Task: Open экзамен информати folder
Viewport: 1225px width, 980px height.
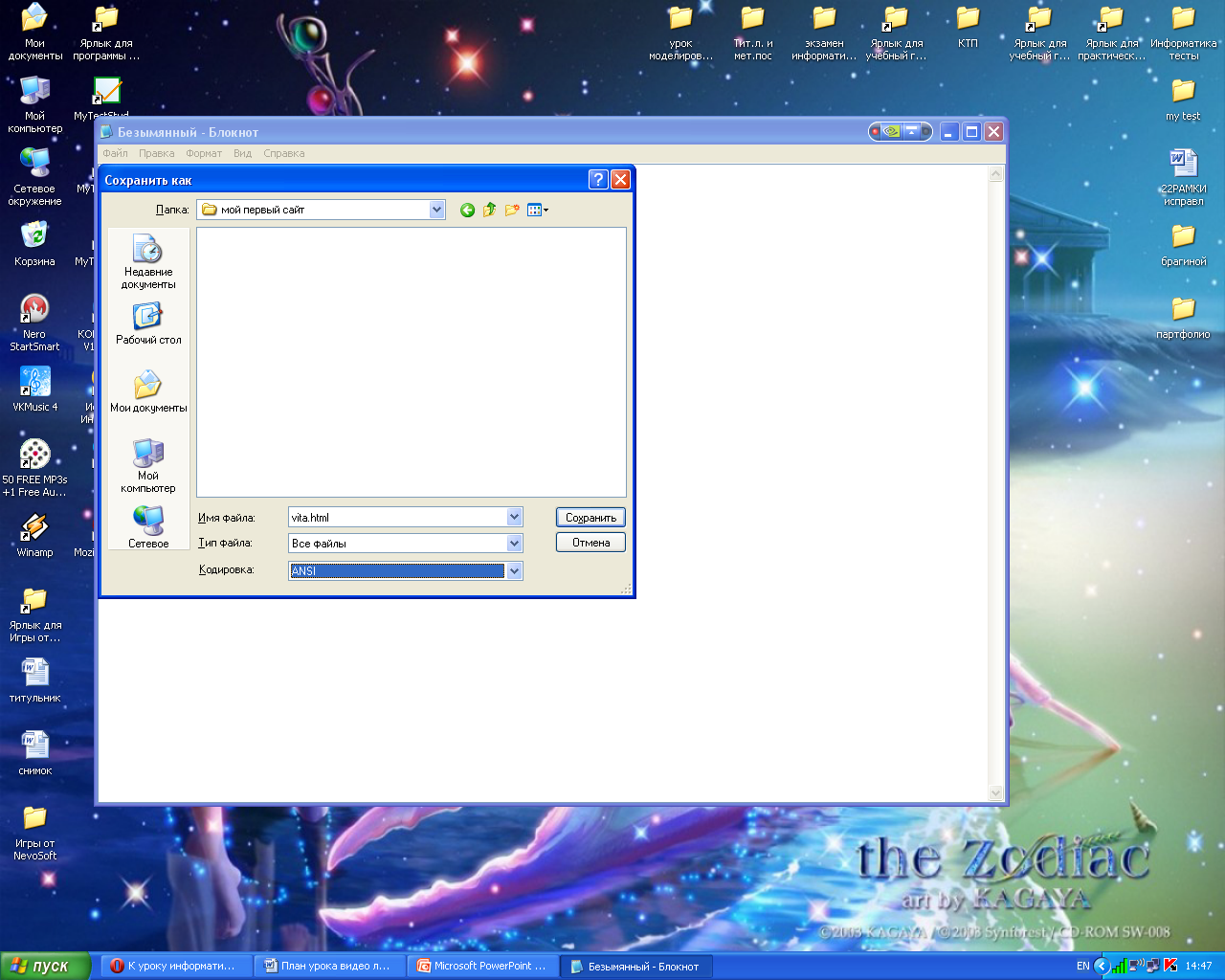Action: (824, 32)
